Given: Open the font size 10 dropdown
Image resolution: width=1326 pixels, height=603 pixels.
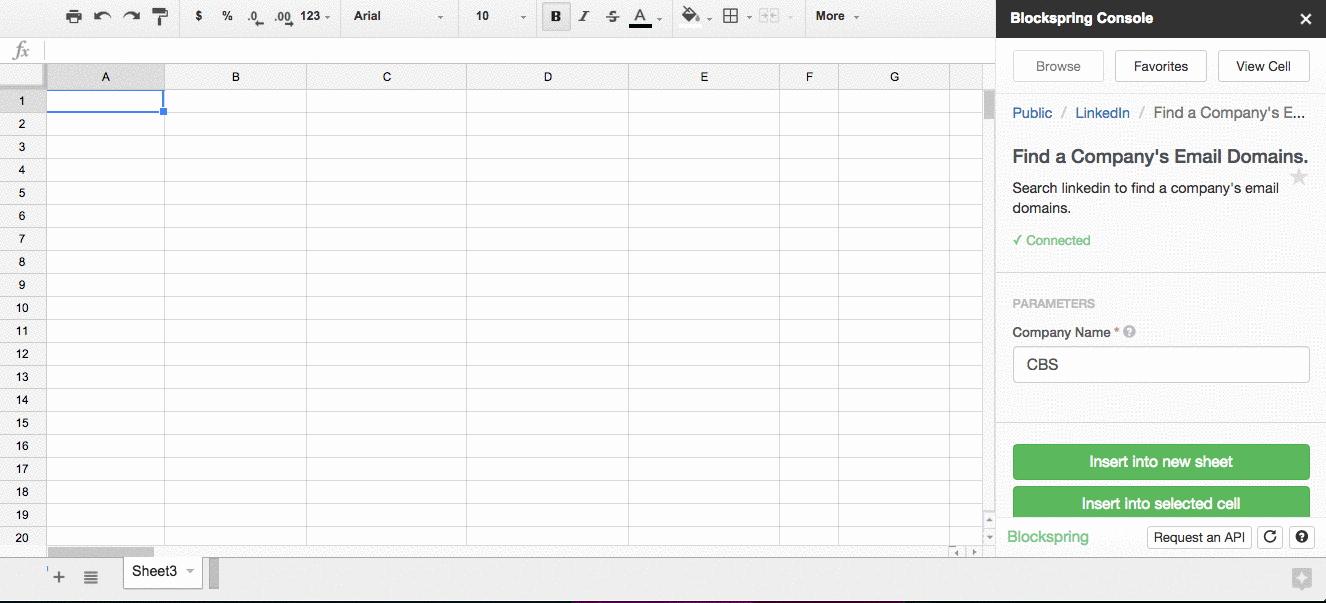Looking at the screenshot, I should point(500,16).
